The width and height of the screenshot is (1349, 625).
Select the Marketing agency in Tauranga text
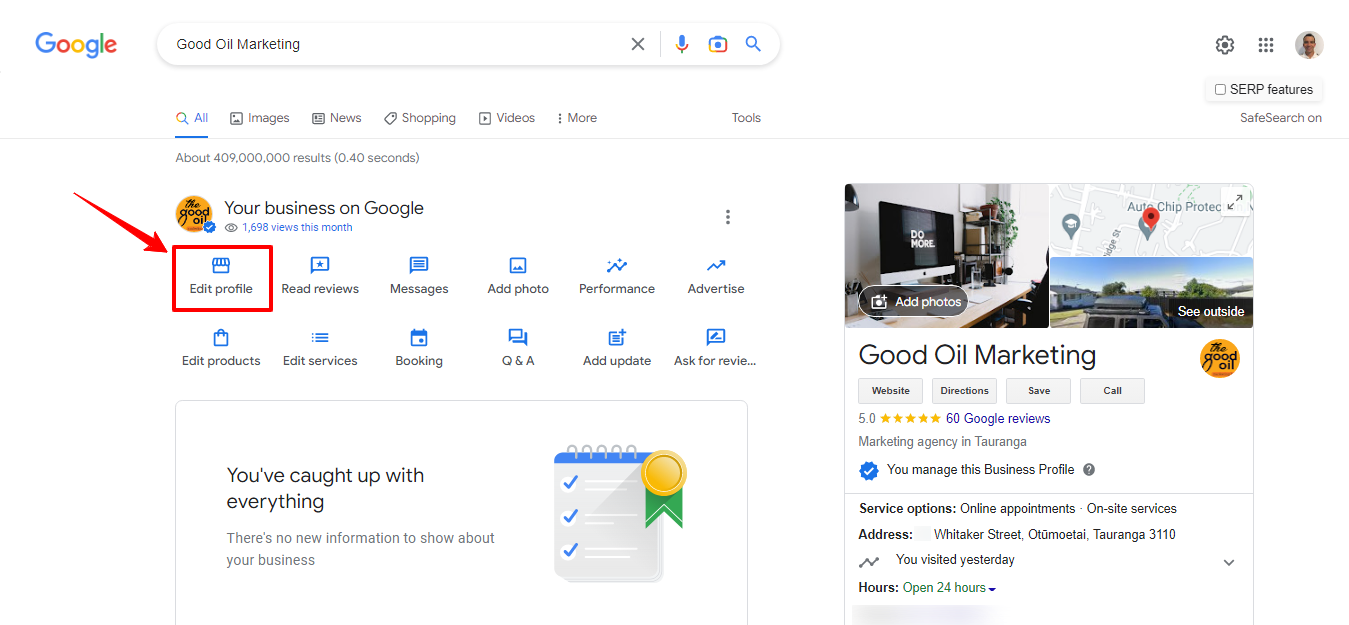[942, 442]
